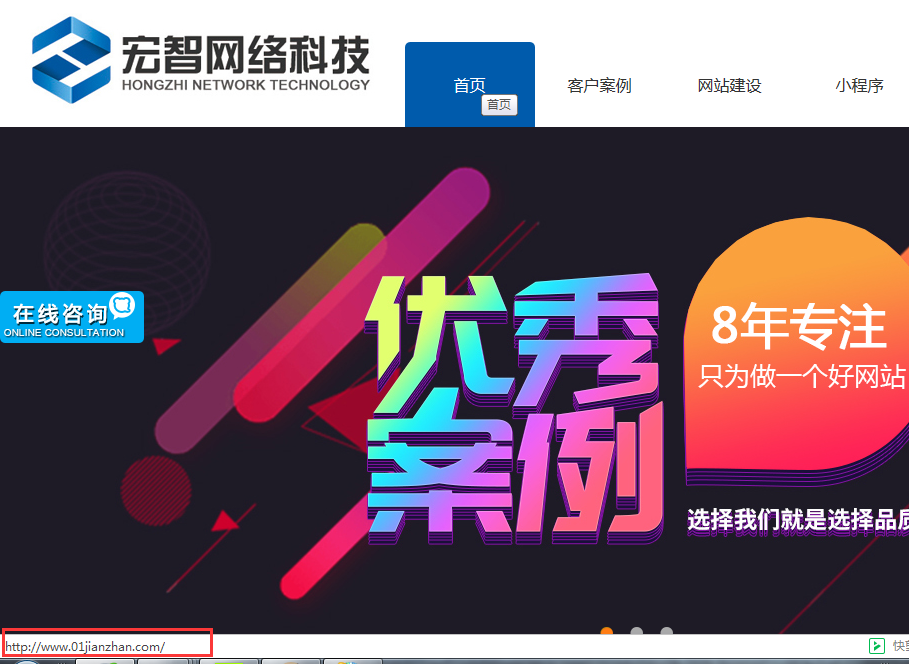Click the 01jianzhan.com URL in status bar
The width and height of the screenshot is (909, 664).
click(85, 646)
